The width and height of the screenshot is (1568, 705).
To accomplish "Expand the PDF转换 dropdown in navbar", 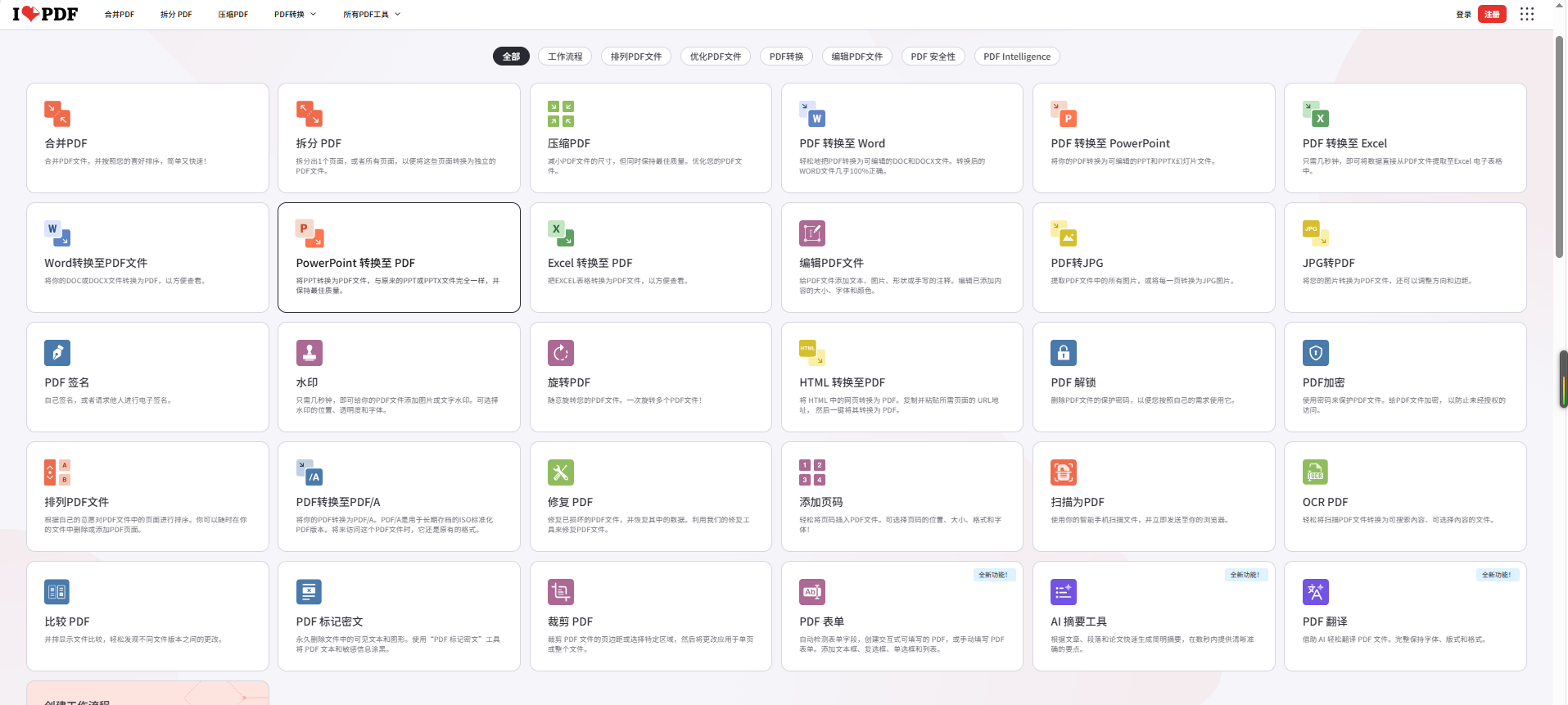I will (295, 15).
